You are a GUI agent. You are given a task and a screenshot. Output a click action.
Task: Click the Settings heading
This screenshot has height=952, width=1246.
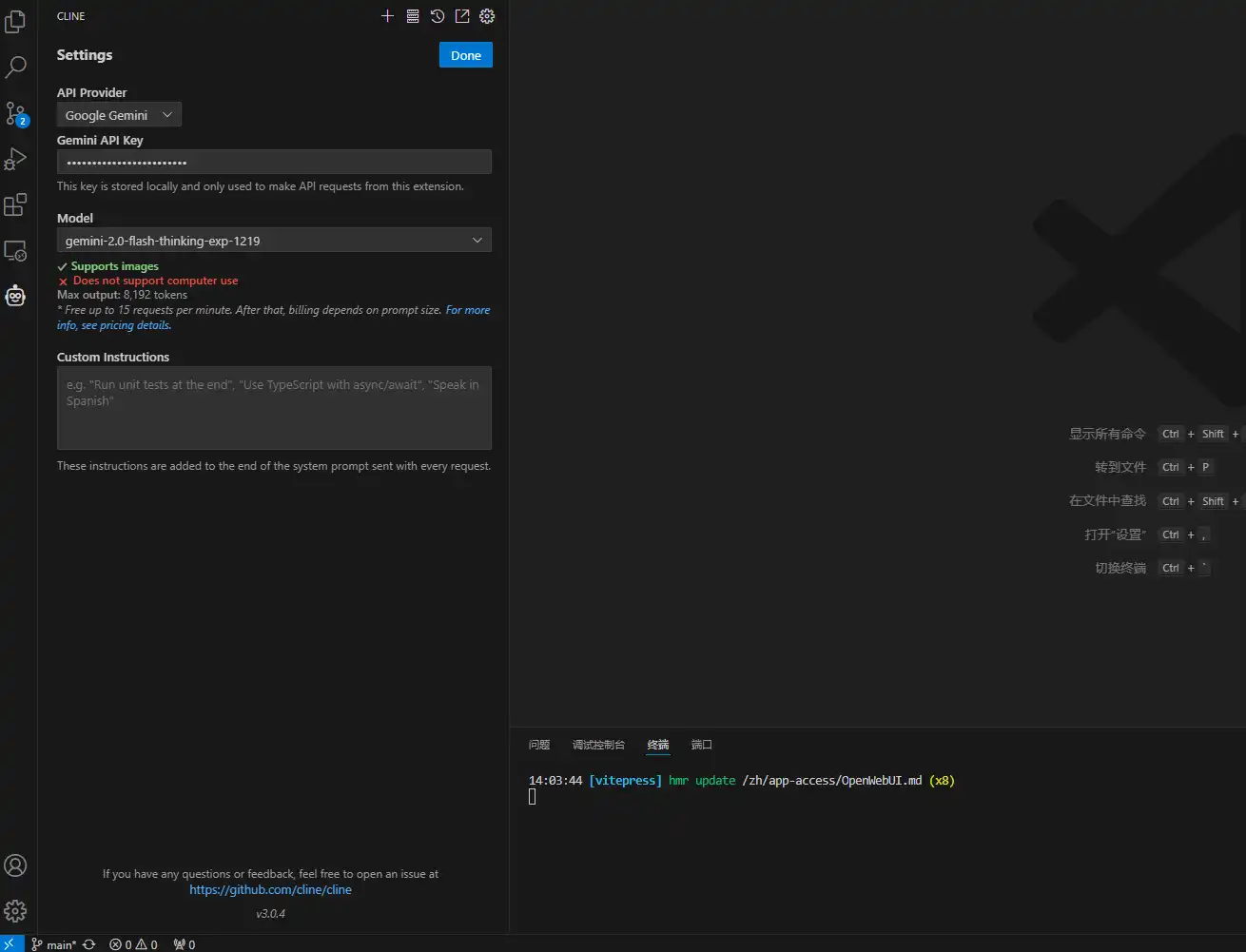tap(85, 55)
